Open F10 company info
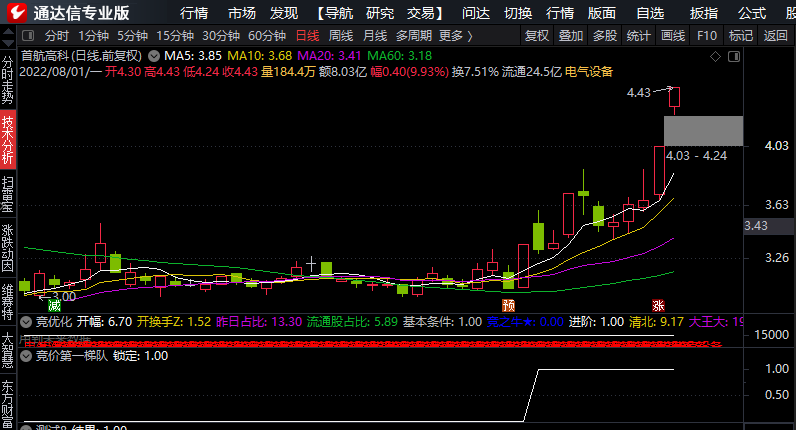Screen dimensions: 796x430 point(707,36)
